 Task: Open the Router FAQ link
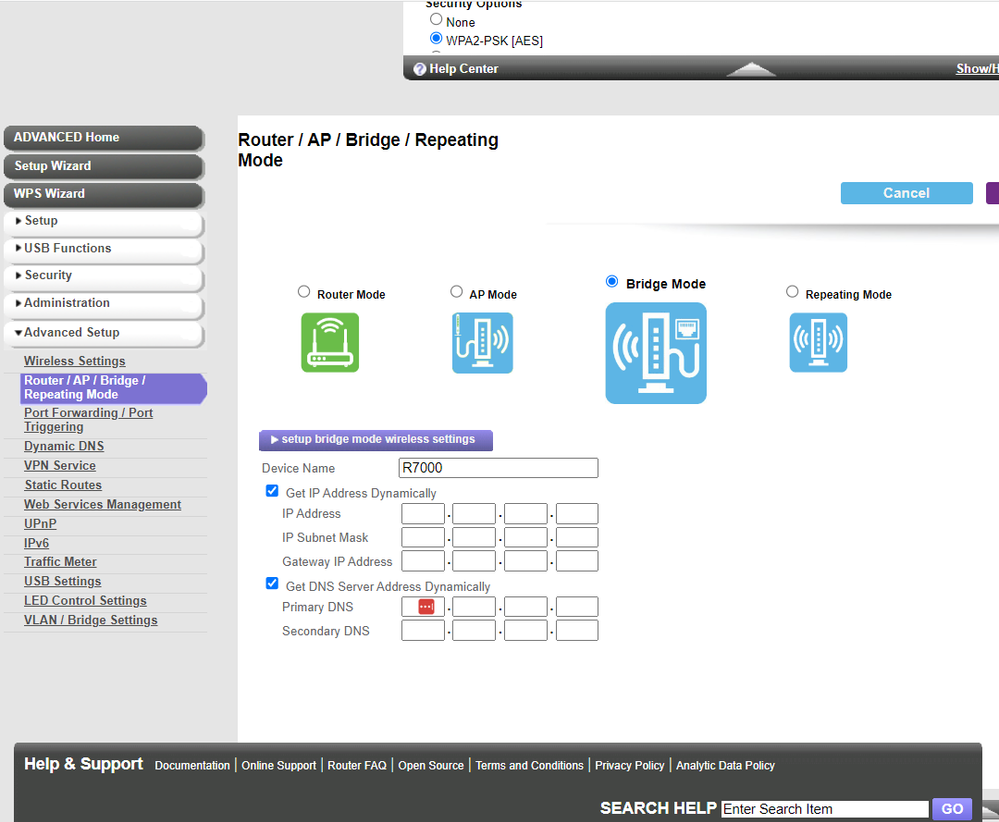pos(356,765)
